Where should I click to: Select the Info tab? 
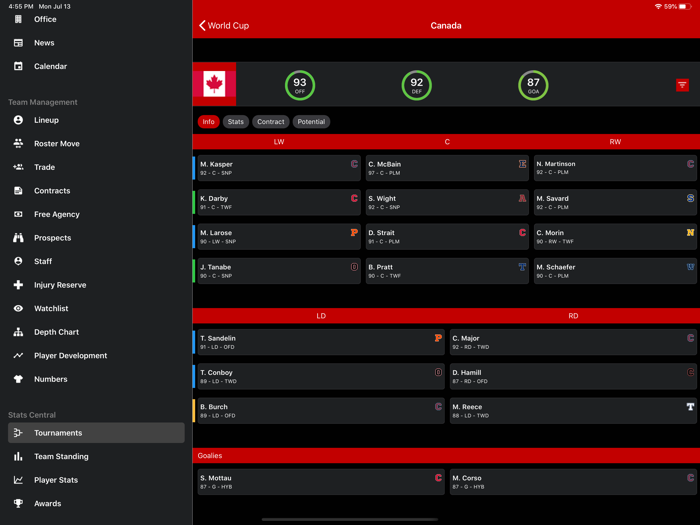coord(208,122)
